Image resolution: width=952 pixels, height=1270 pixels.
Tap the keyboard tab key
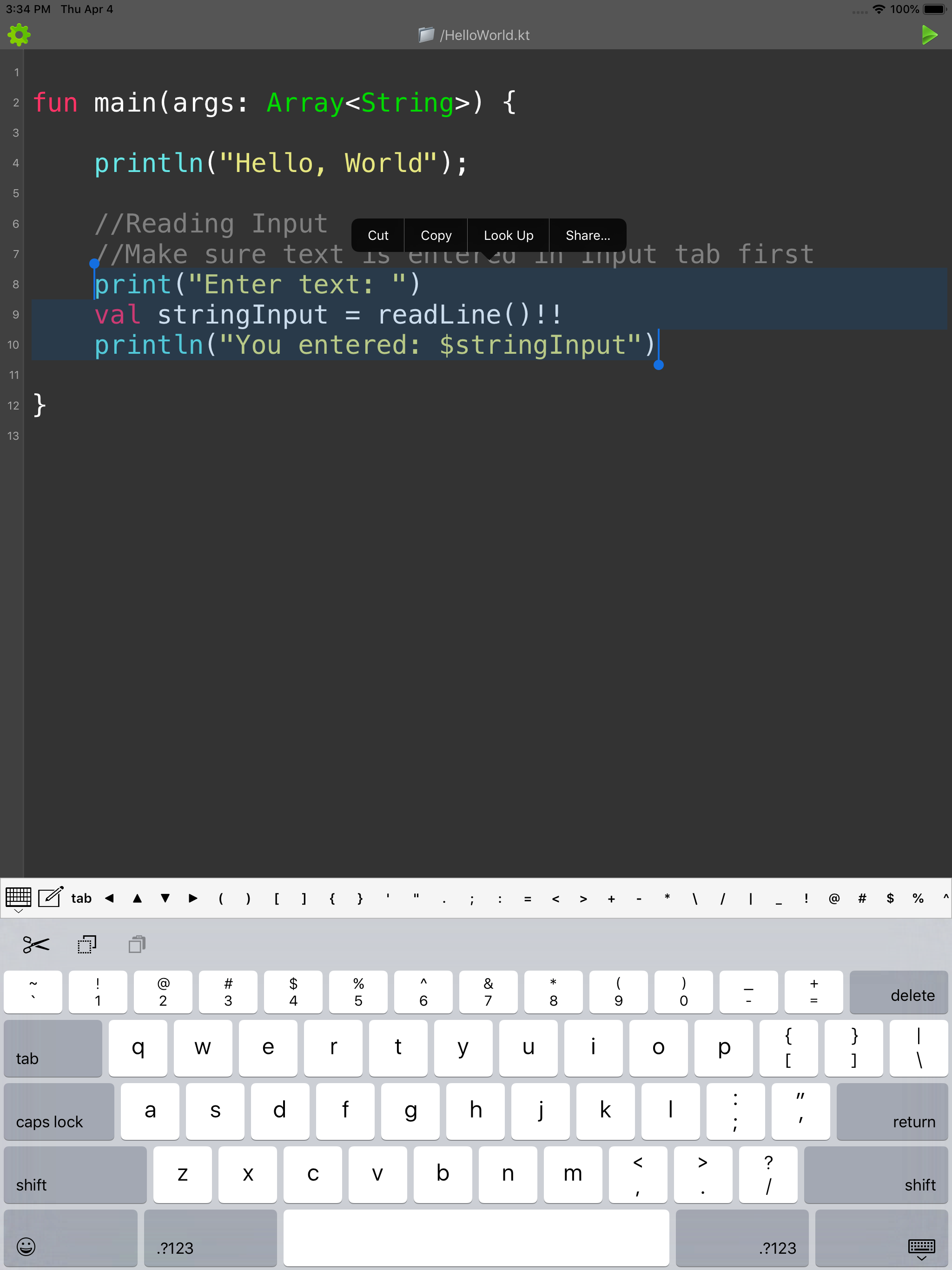point(53,1048)
